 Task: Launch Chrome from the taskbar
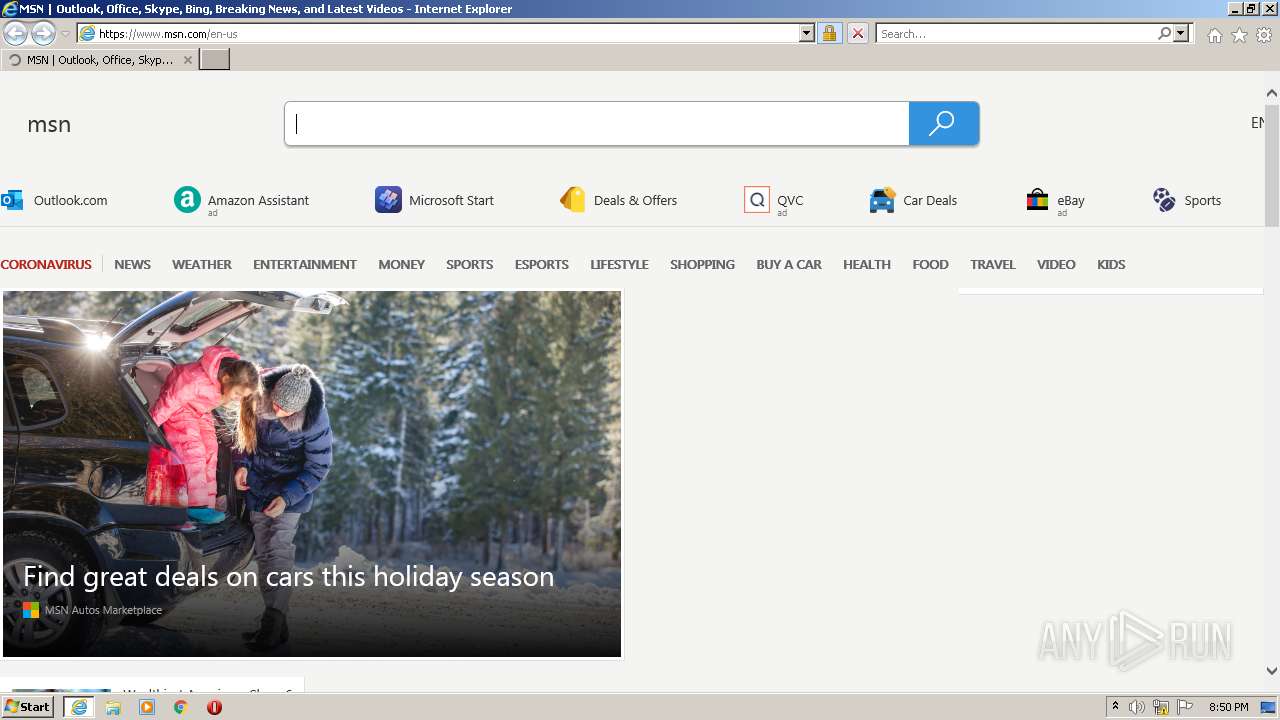pyautogui.click(x=181, y=707)
